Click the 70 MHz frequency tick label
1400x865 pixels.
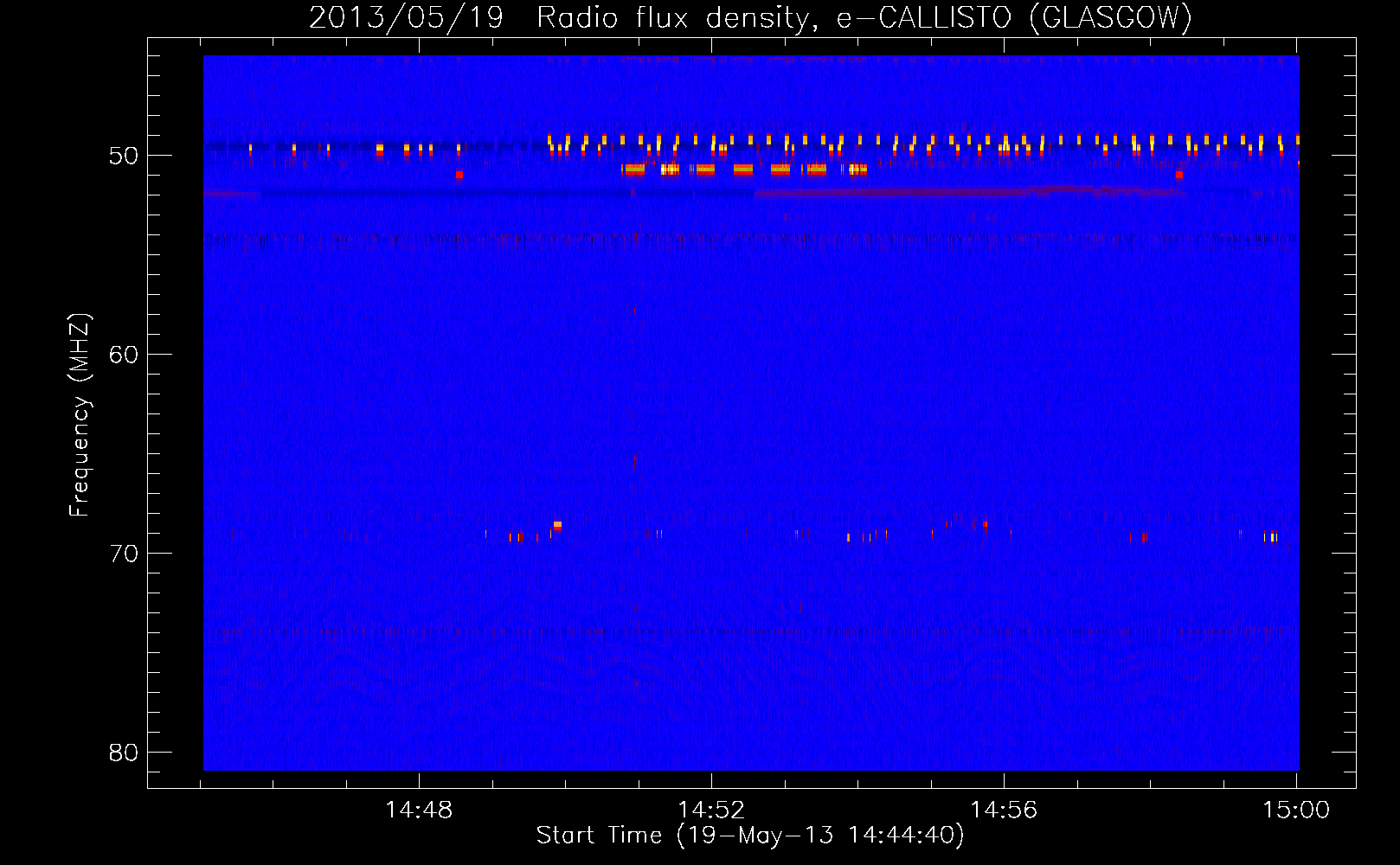tap(124, 554)
